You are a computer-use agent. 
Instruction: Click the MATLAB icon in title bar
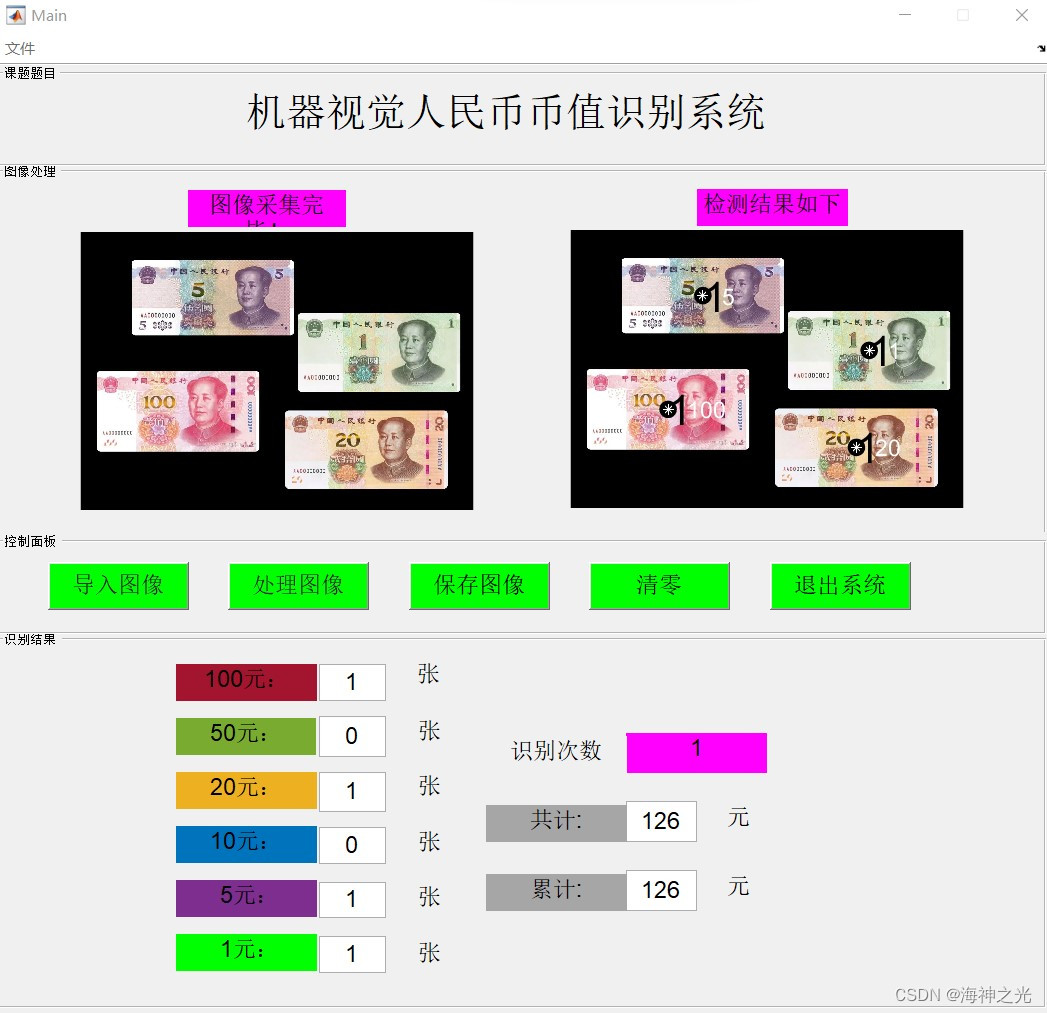pos(15,15)
